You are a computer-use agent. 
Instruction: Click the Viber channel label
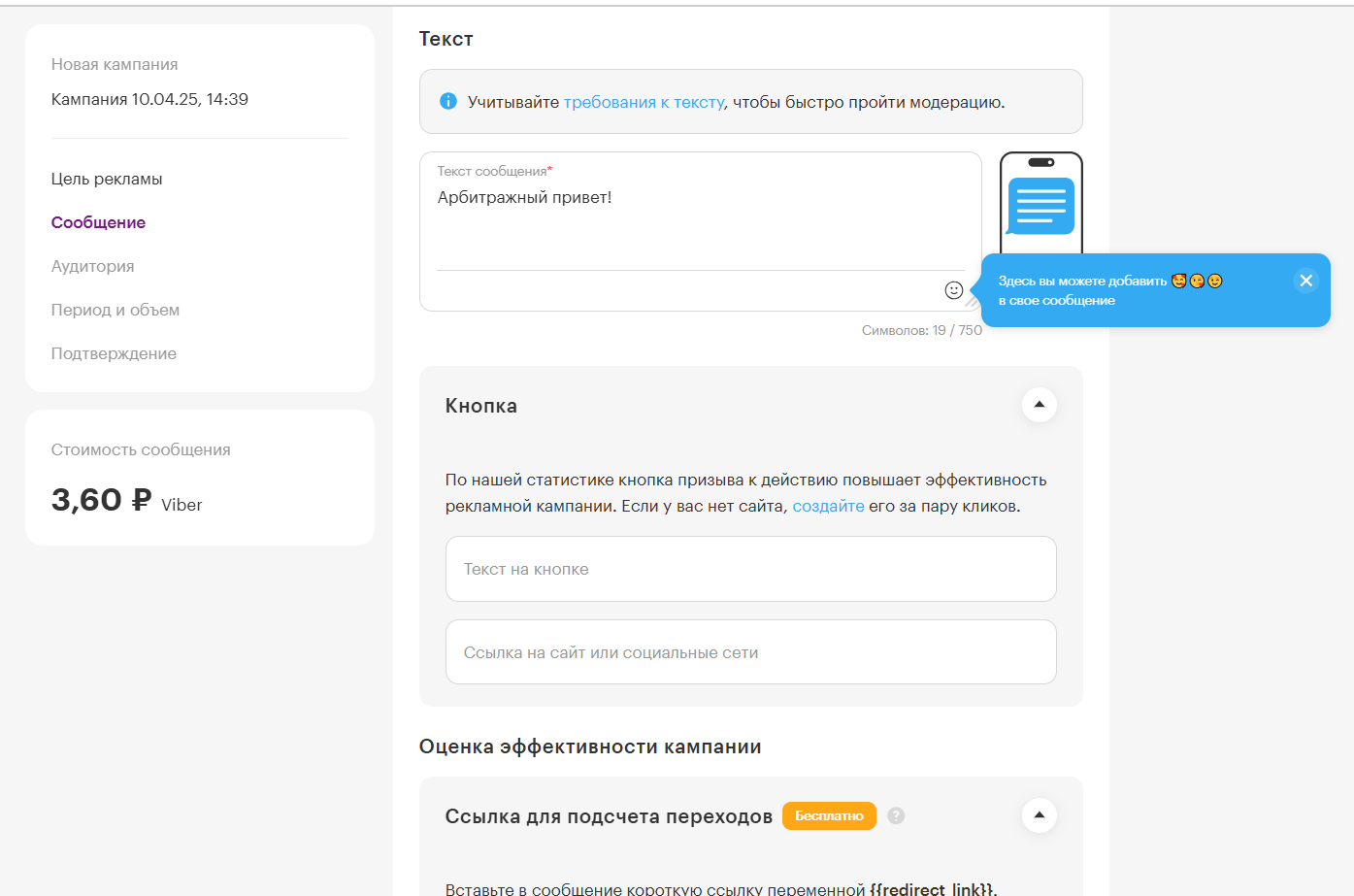(x=182, y=505)
